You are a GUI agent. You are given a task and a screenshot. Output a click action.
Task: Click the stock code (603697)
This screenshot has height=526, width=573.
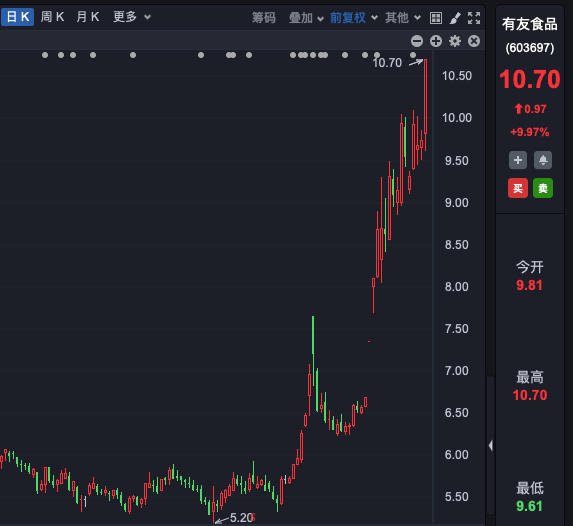[x=530, y=48]
